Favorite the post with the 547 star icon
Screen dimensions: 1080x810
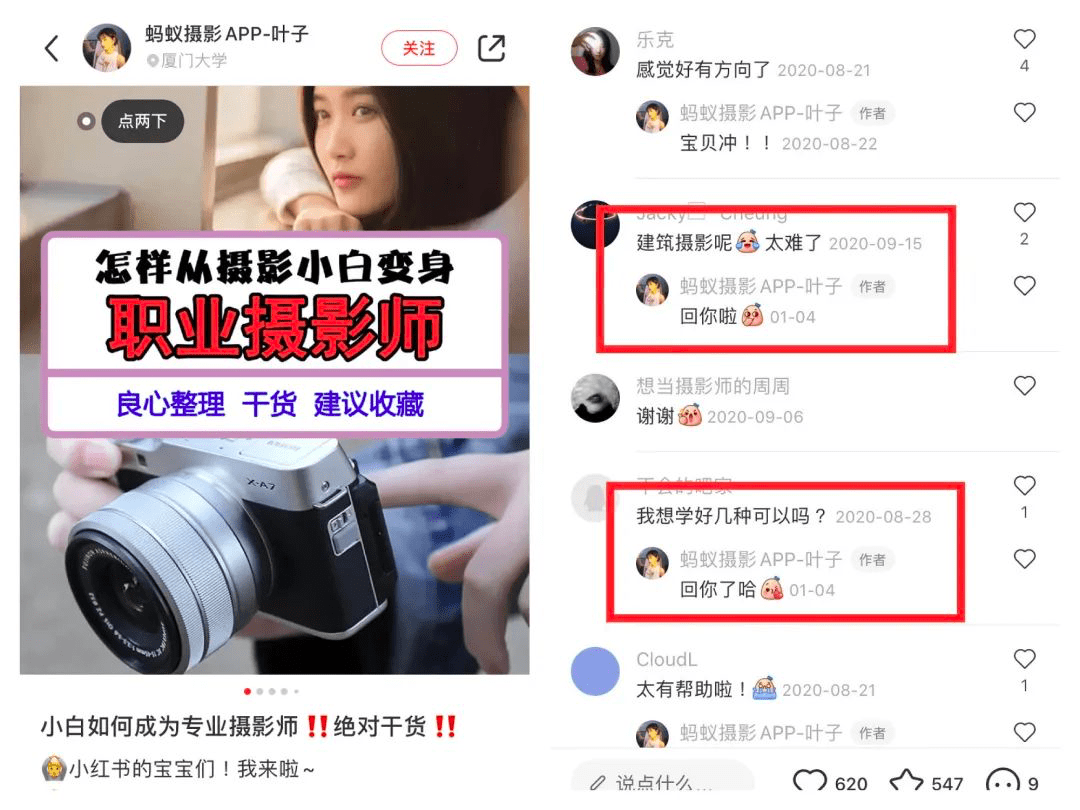tap(906, 781)
